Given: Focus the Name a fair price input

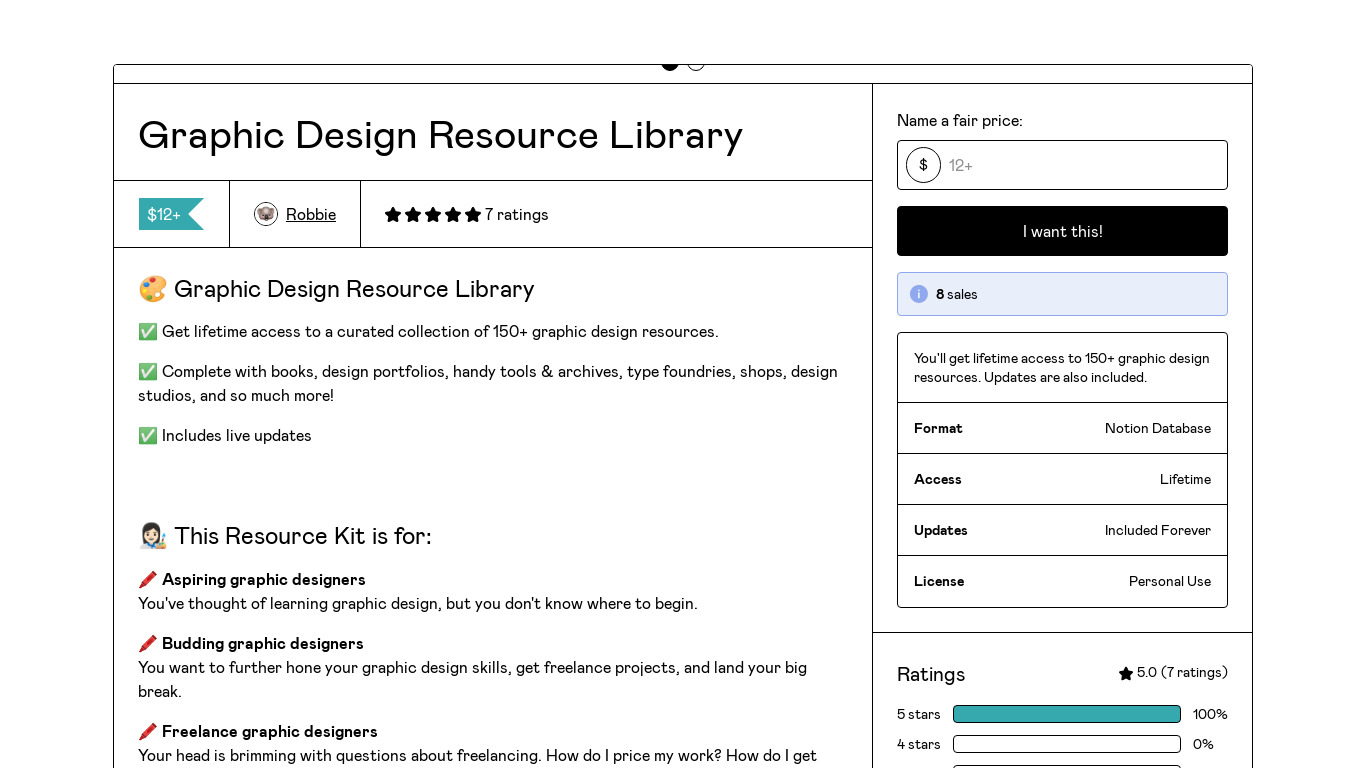Looking at the screenshot, I should [1080, 165].
